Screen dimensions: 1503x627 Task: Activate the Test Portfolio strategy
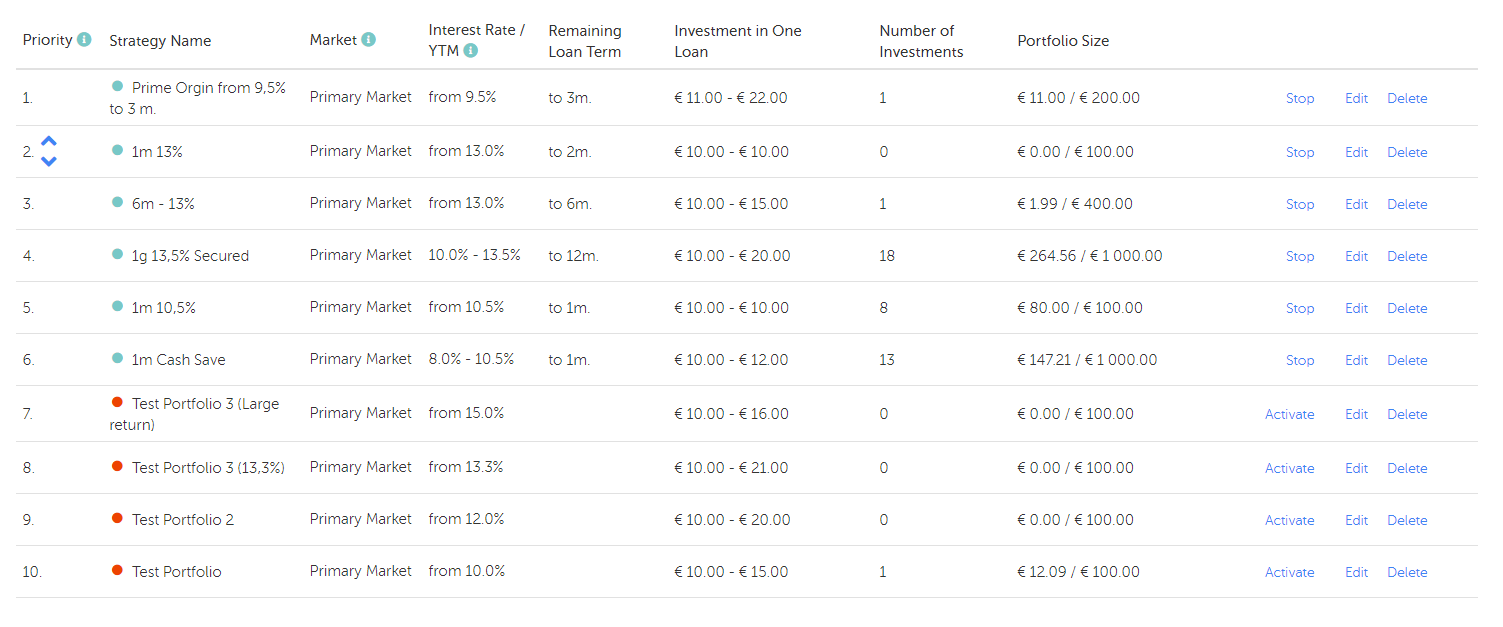(1289, 571)
